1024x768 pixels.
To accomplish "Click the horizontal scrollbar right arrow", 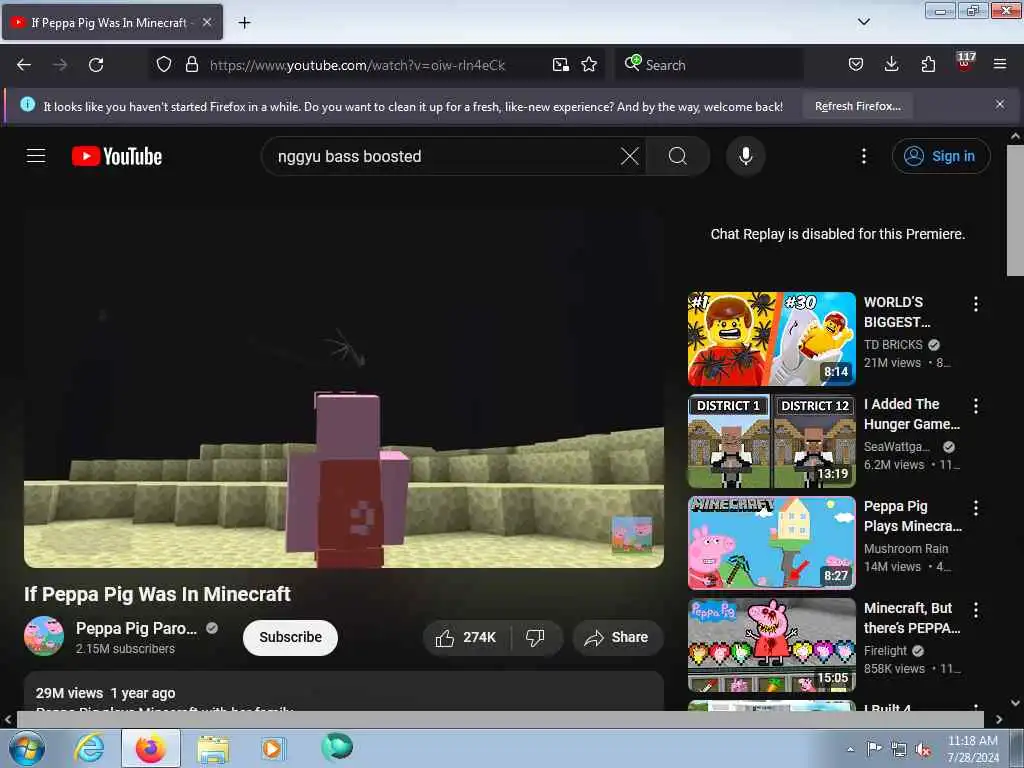I will tap(999, 719).
